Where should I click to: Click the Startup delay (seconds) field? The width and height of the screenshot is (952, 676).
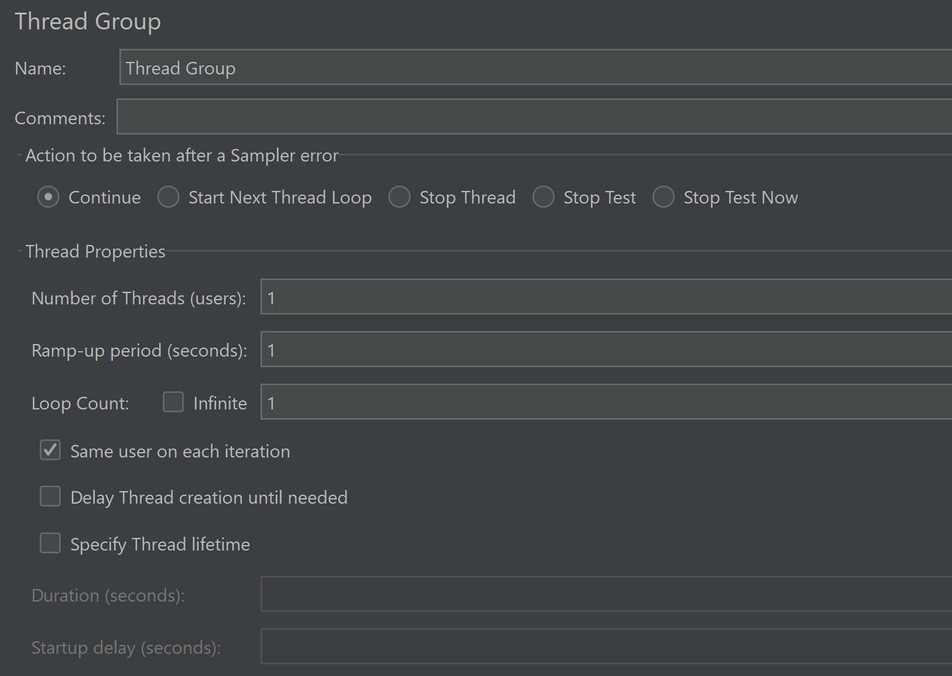tap(605, 647)
